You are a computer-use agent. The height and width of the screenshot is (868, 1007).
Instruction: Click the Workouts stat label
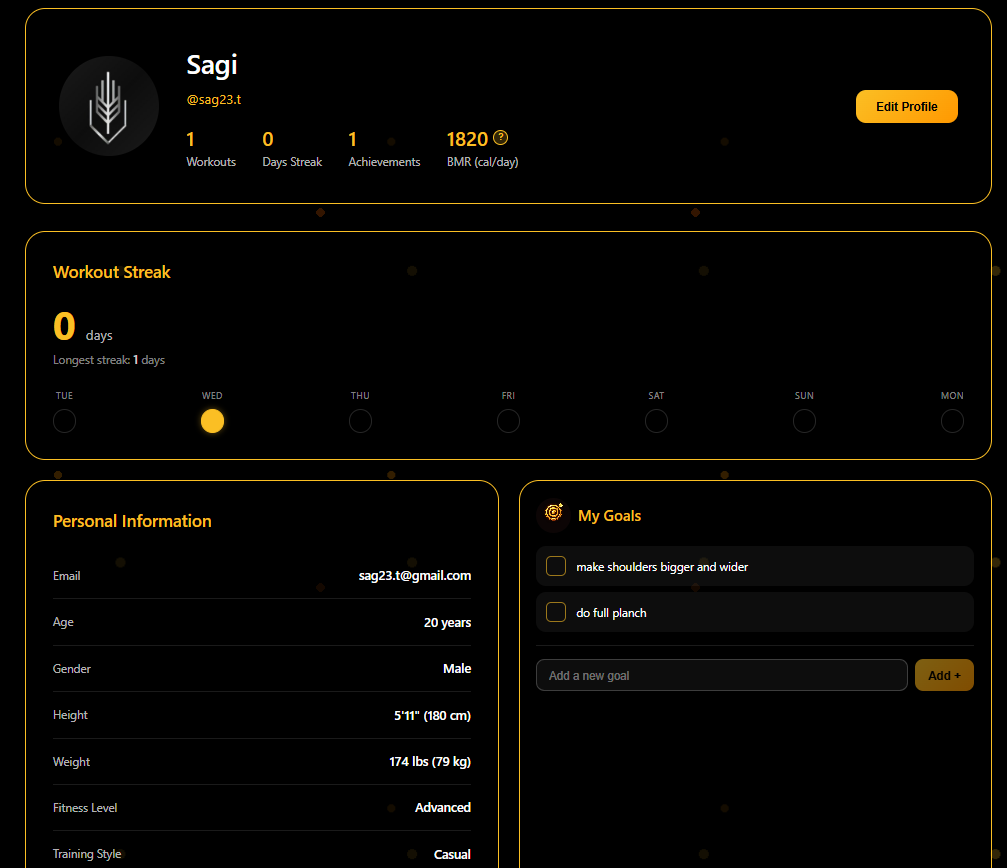pyautogui.click(x=211, y=162)
